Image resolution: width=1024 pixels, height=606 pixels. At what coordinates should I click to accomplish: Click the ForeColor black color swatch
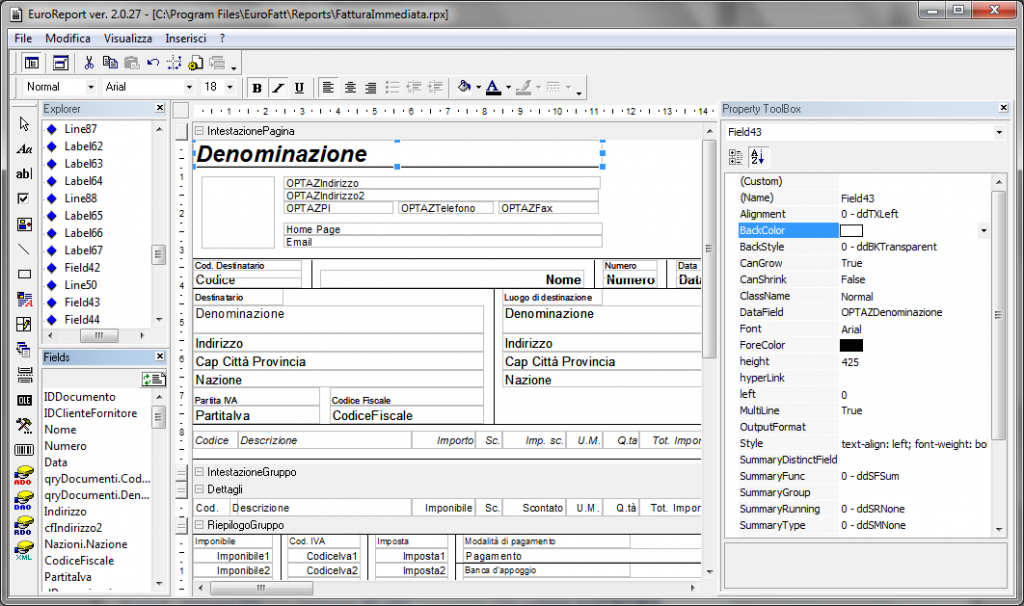851,345
